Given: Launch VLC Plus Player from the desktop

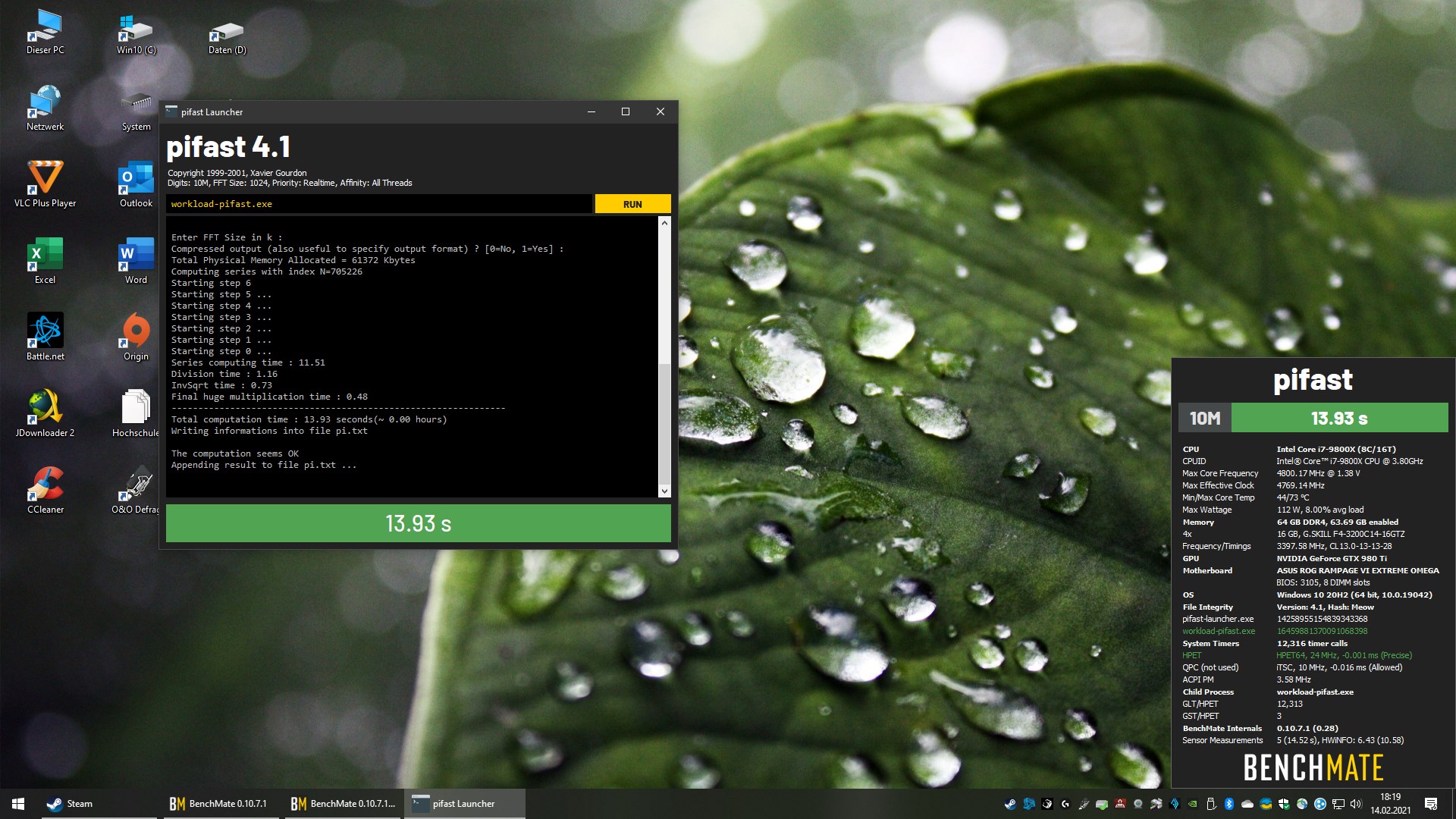Looking at the screenshot, I should (x=45, y=184).
